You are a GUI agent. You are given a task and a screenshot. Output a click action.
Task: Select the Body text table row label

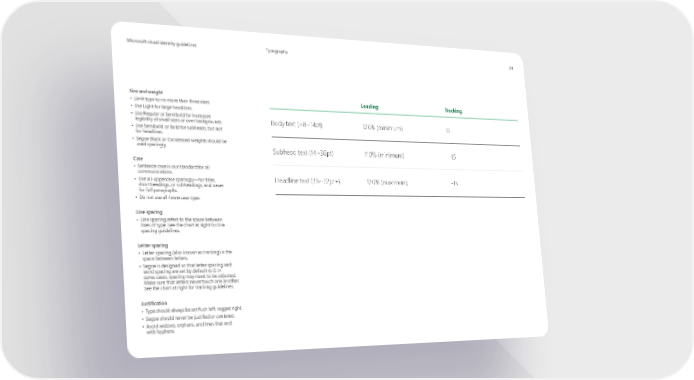(x=297, y=124)
